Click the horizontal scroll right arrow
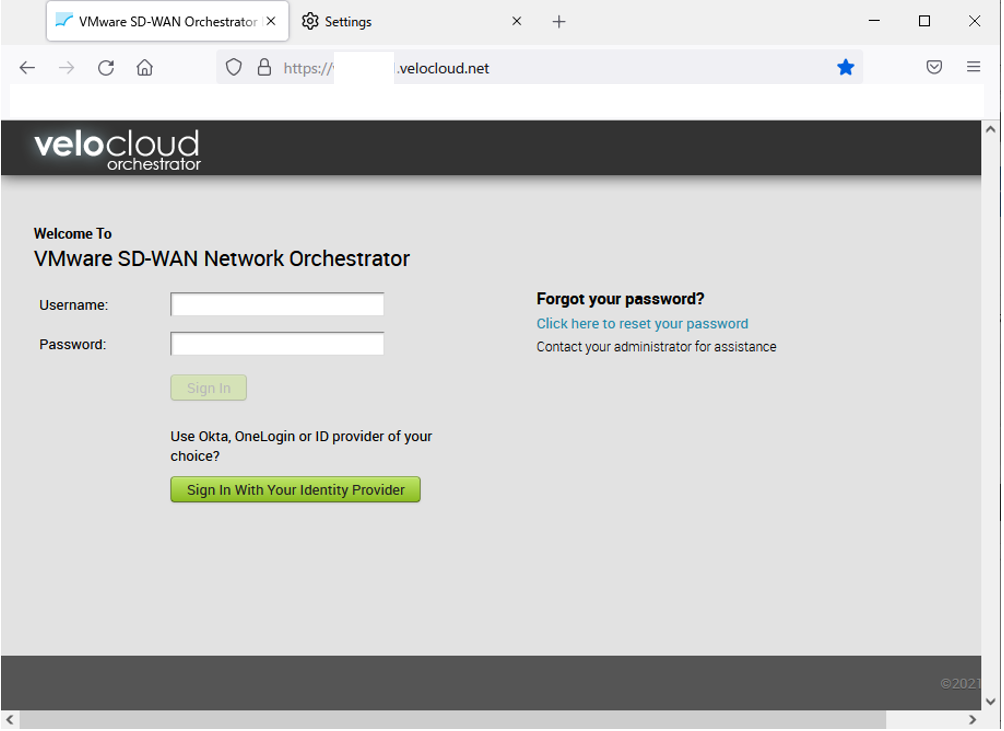The image size is (1004, 731). coord(973,720)
